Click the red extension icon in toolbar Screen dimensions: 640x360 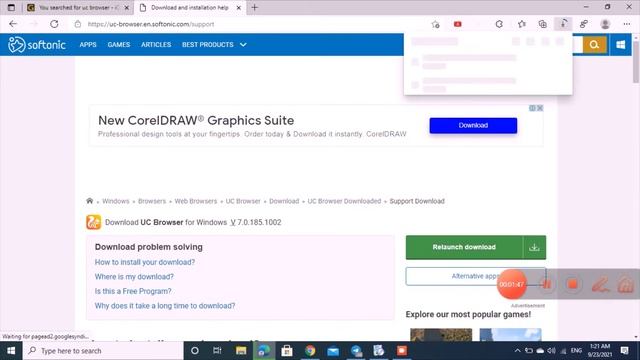(x=458, y=24)
